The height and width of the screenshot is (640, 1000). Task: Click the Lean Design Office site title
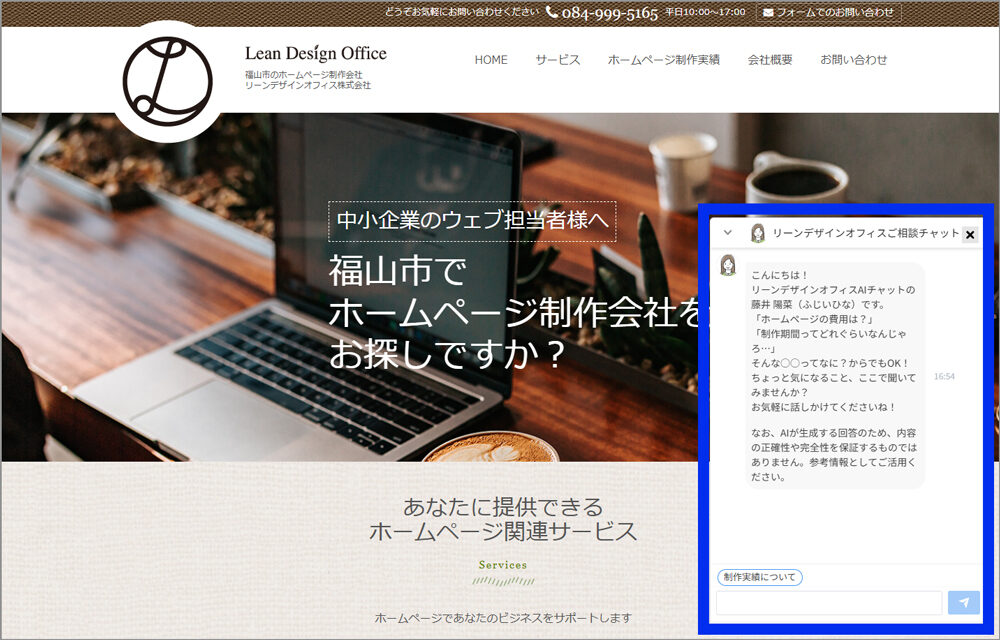click(x=315, y=54)
